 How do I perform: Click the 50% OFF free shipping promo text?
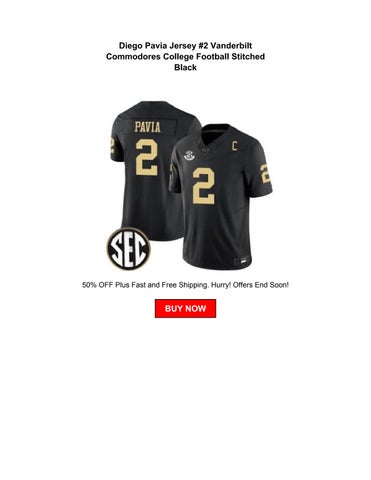pyautogui.click(x=185, y=285)
